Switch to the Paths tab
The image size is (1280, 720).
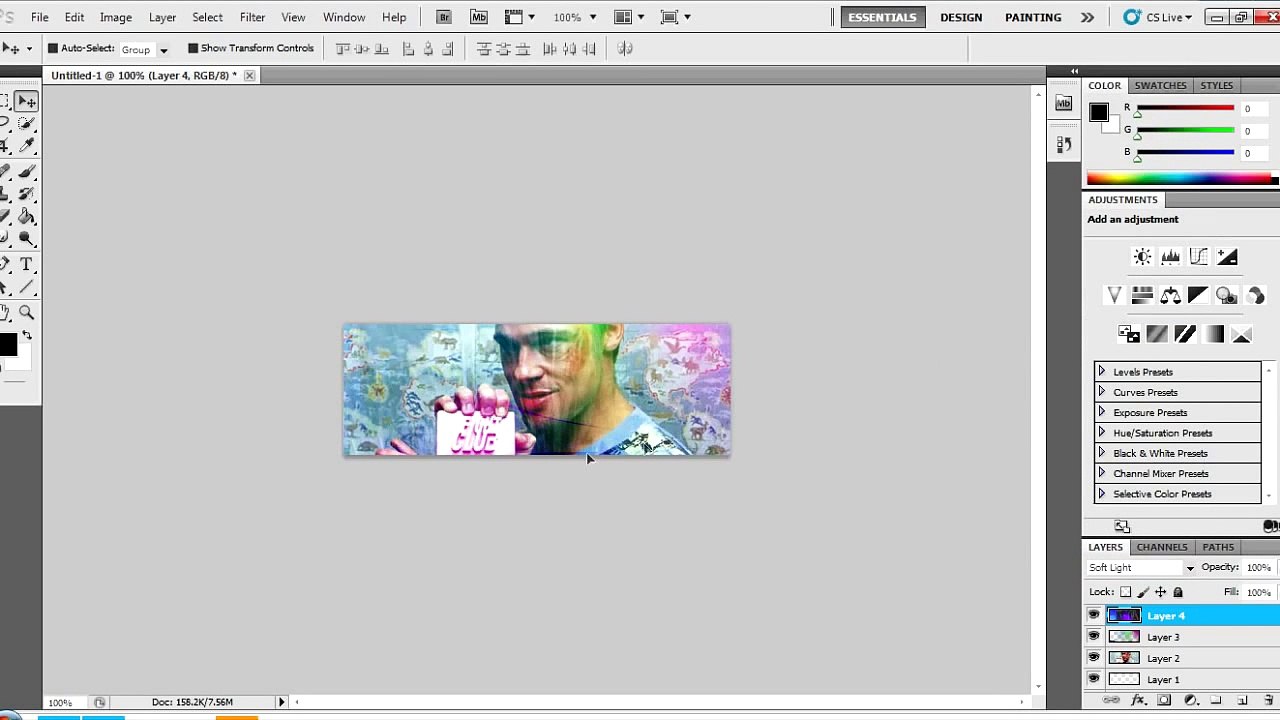1218,547
